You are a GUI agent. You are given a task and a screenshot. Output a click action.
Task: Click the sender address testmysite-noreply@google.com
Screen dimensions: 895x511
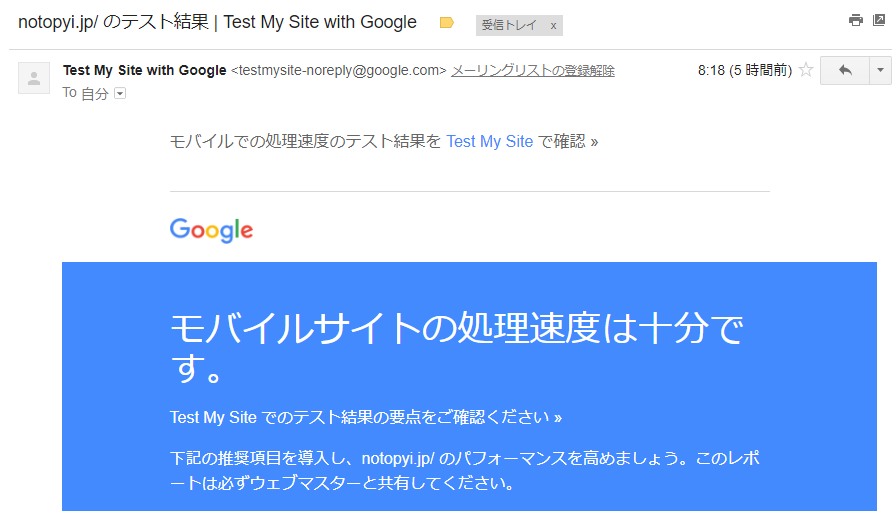pyautogui.click(x=338, y=71)
